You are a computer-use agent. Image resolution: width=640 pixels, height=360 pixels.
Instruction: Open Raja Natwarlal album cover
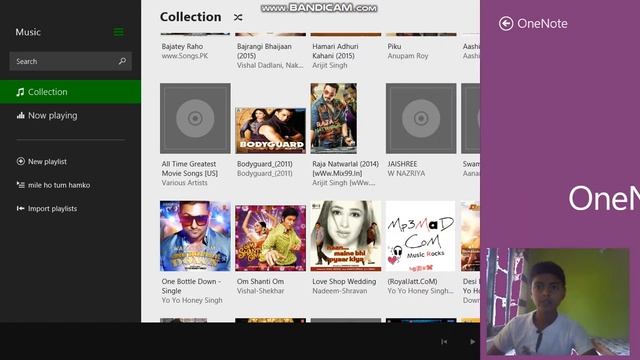tap(333, 118)
